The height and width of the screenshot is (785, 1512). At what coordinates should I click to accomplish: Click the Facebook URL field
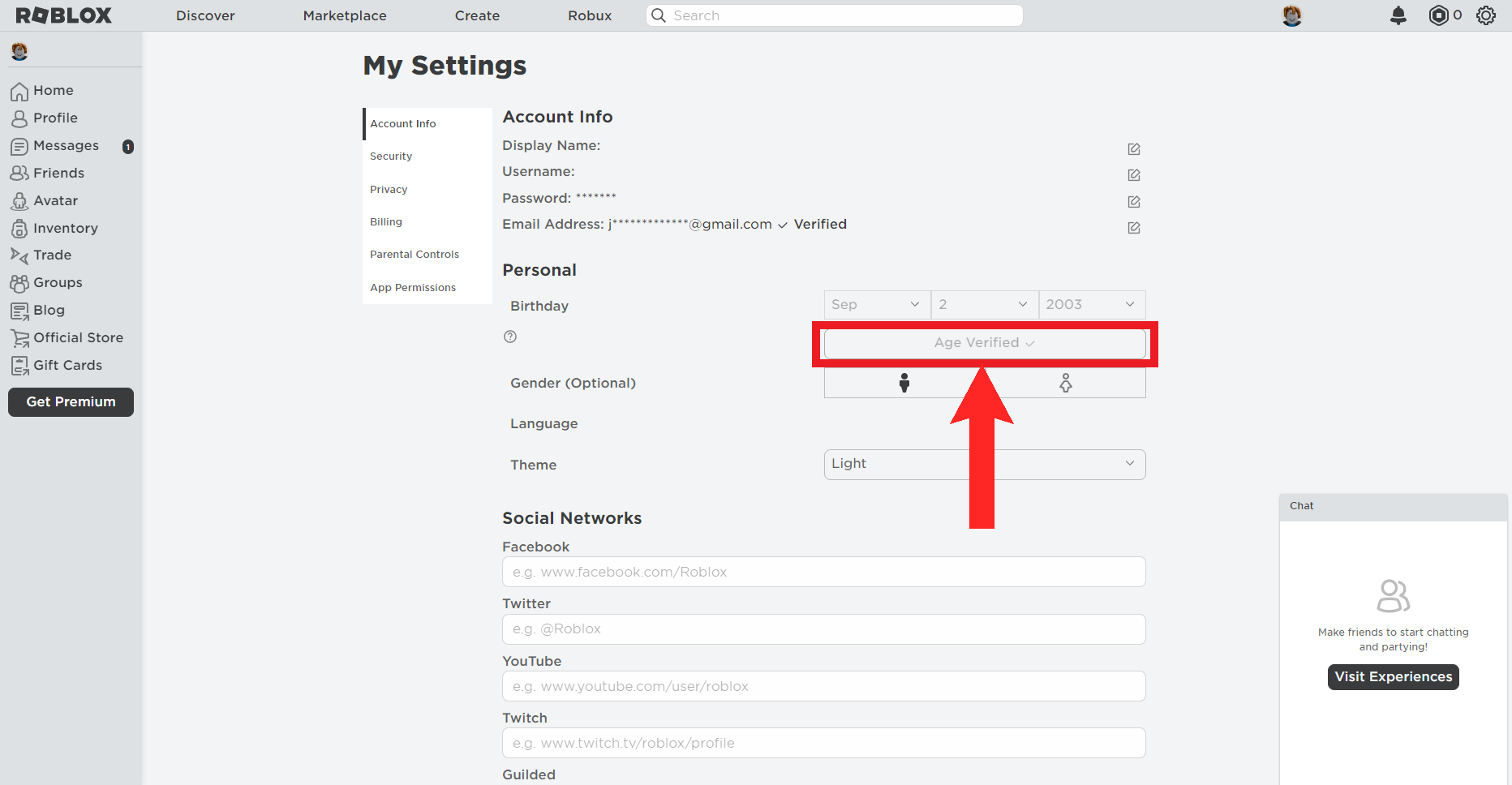click(x=824, y=572)
